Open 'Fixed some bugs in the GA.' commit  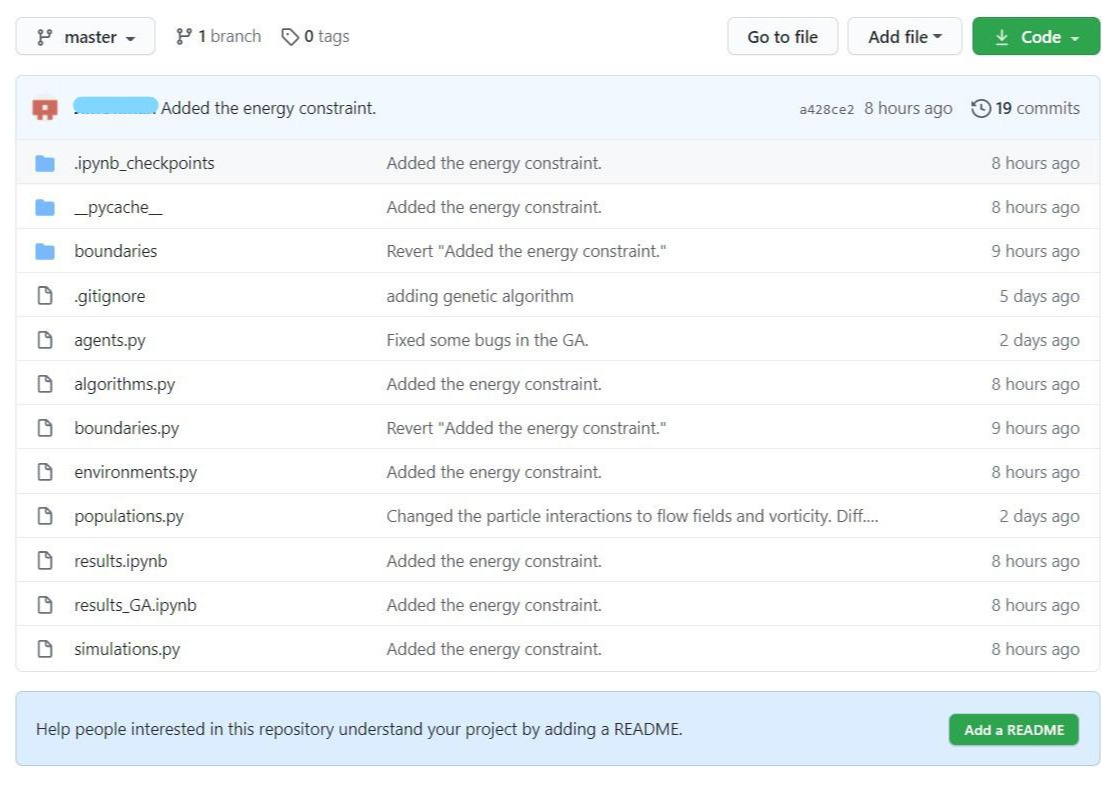click(487, 340)
